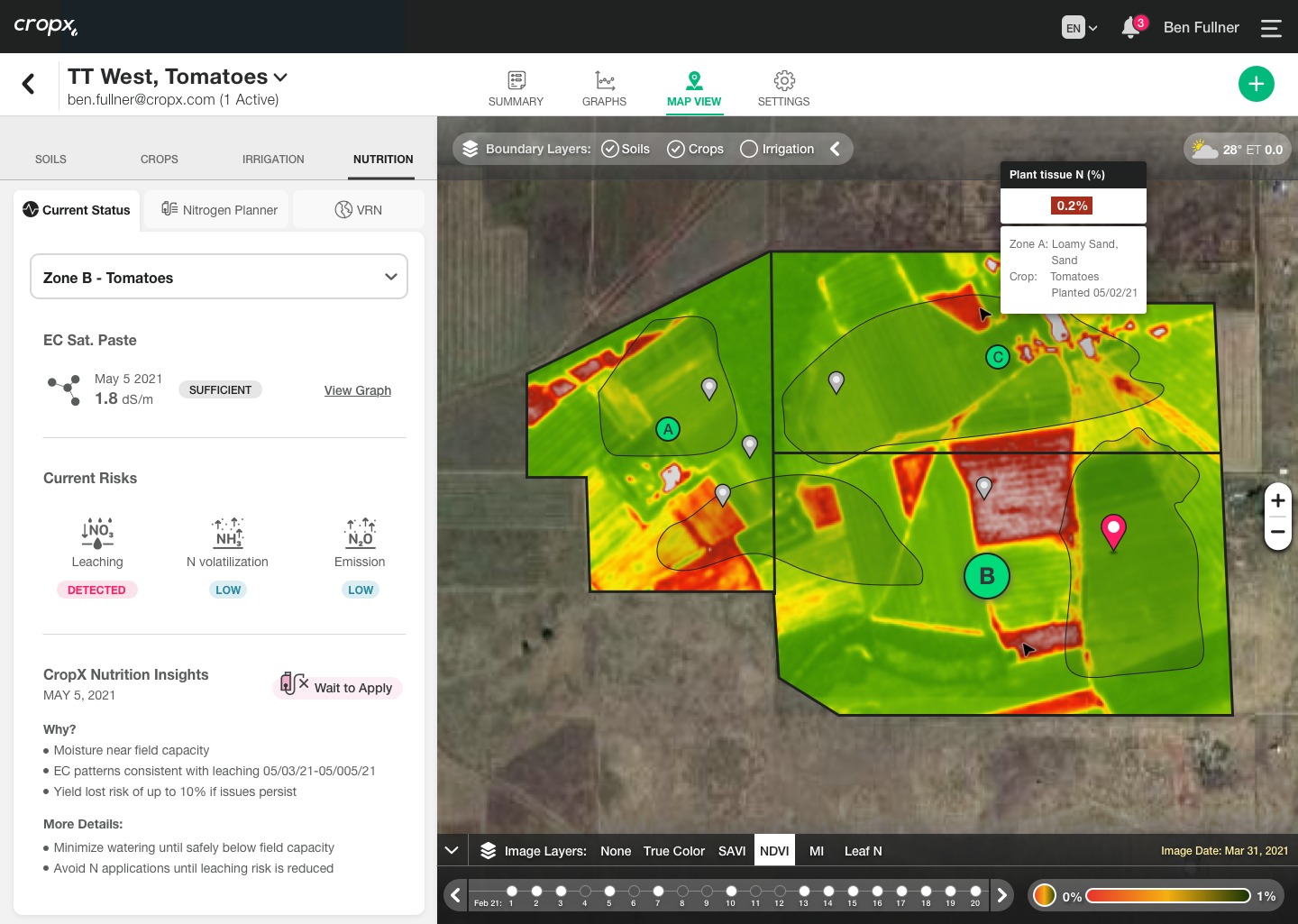The image size is (1298, 924).
Task: Click the Settings gear icon
Action: point(784,80)
